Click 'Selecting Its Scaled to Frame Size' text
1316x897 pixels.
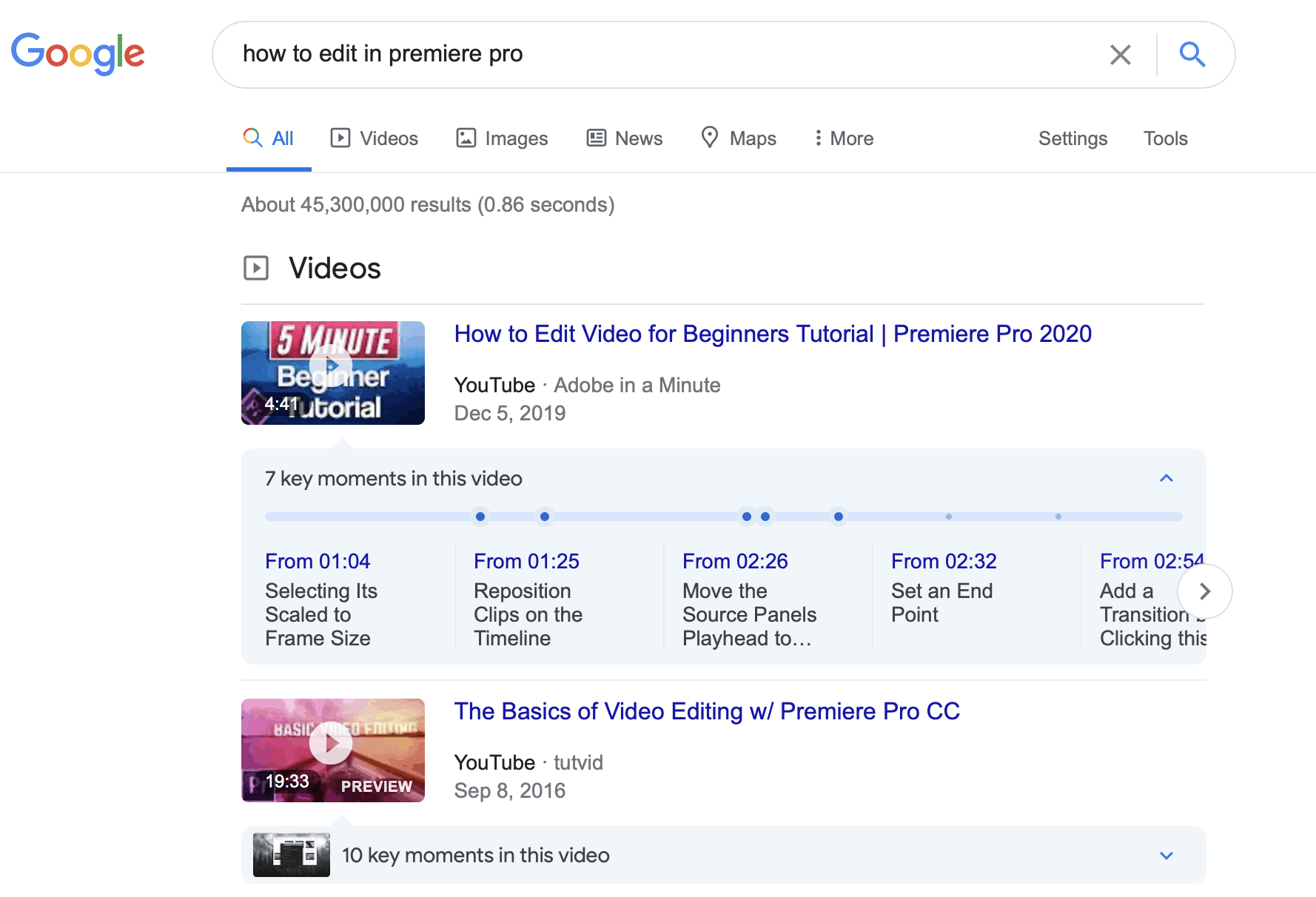point(321,614)
